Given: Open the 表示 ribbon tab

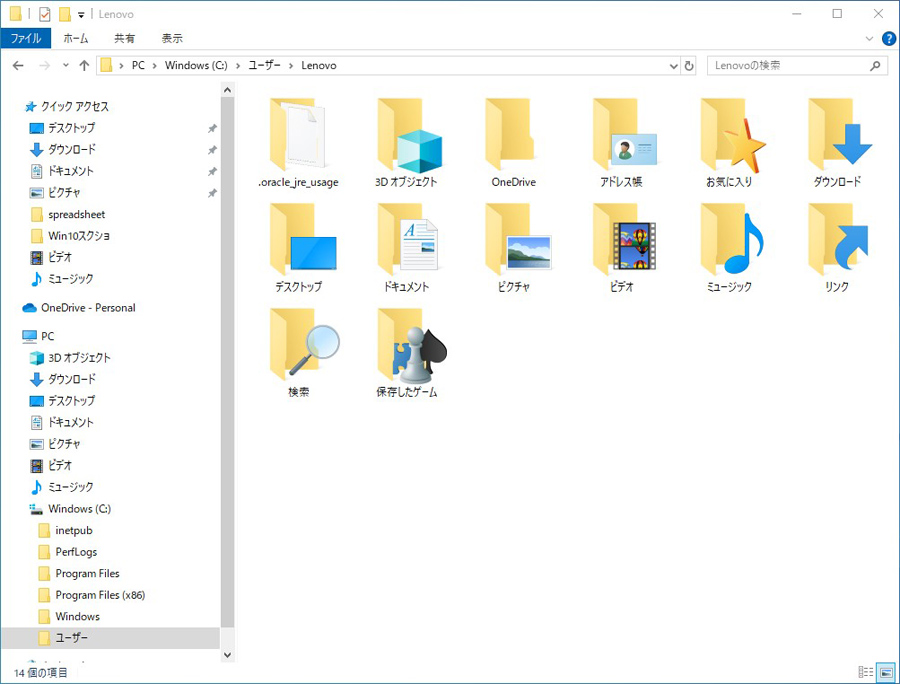Looking at the screenshot, I should pyautogui.click(x=172, y=38).
